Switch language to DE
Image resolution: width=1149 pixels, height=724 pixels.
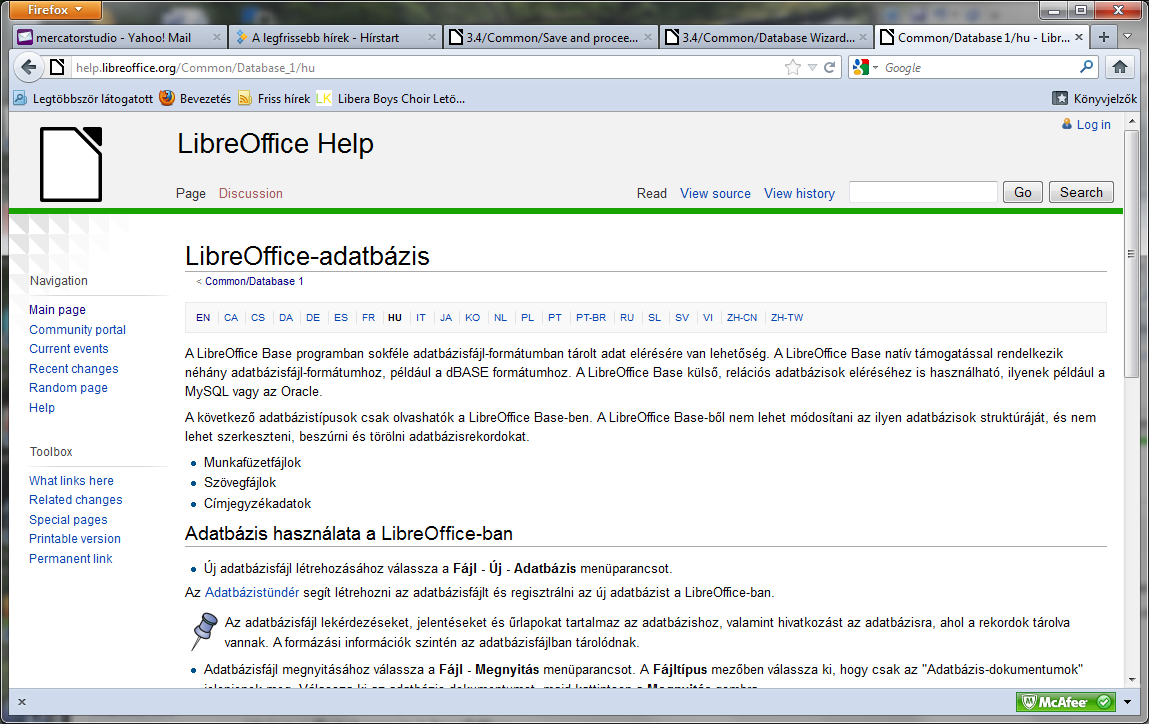point(313,317)
